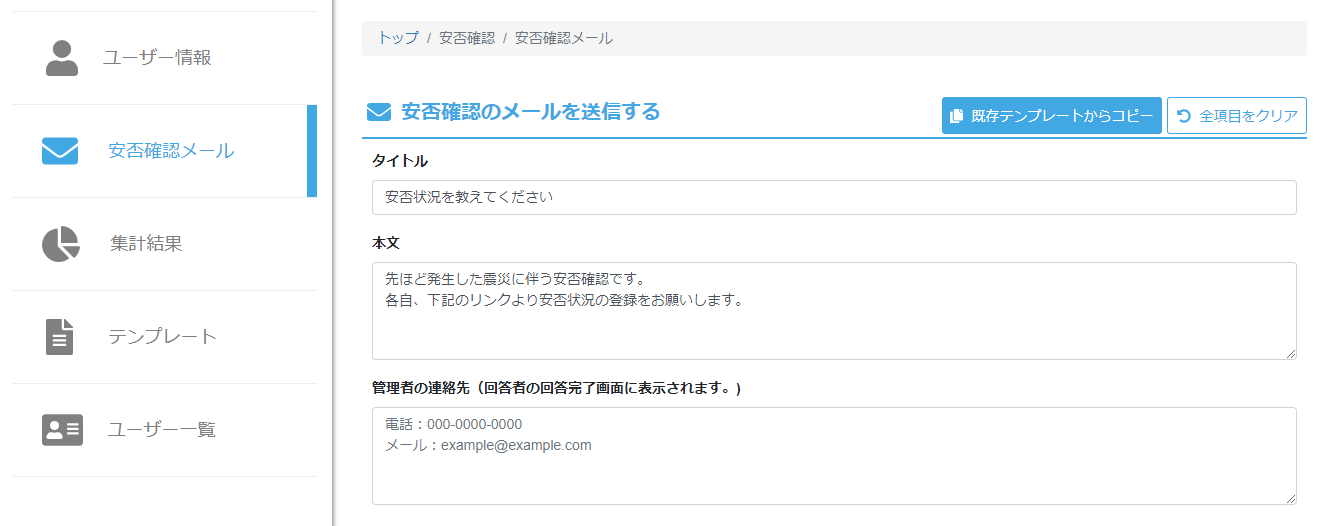Image resolution: width=1327 pixels, height=526 pixels.
Task: Open ユーザー一覧 from the sidebar
Action: pyautogui.click(x=164, y=430)
